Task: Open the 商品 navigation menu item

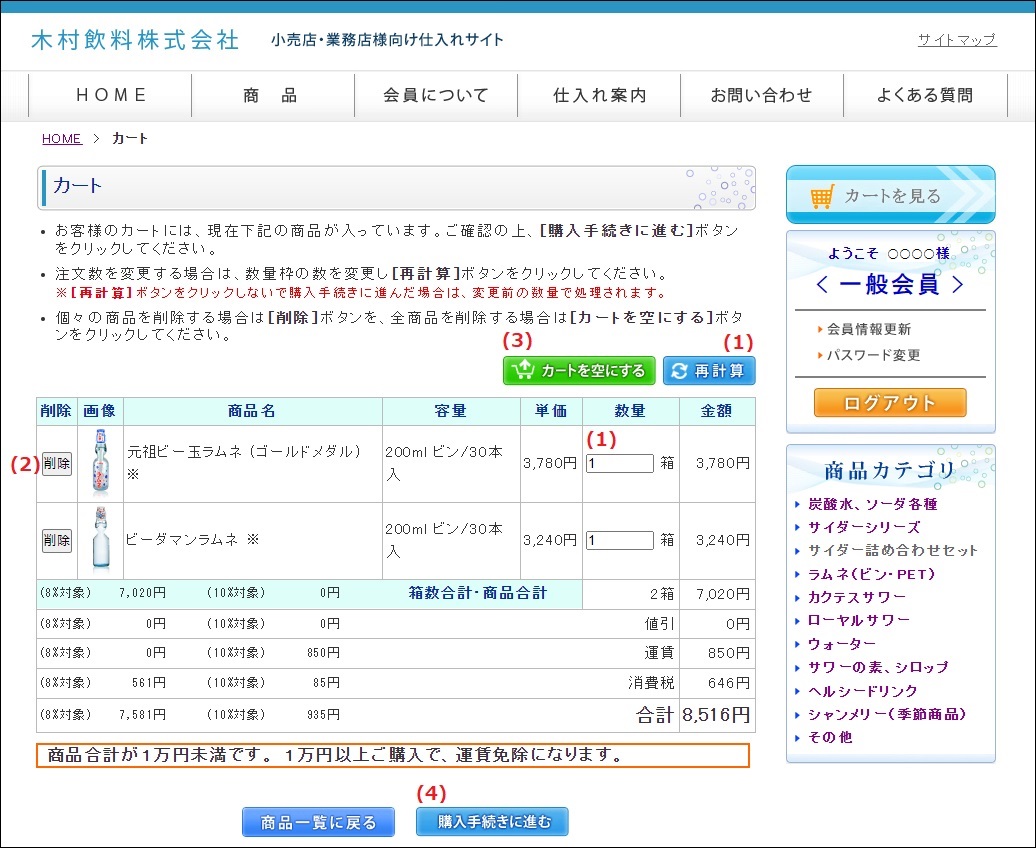Action: (x=272, y=96)
